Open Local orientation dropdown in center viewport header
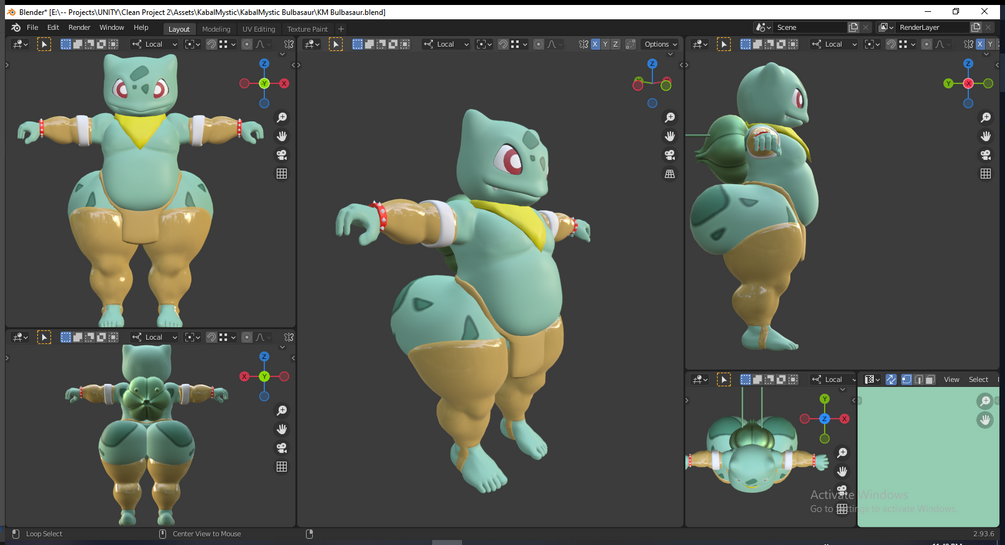The image size is (1005, 545). tap(445, 44)
